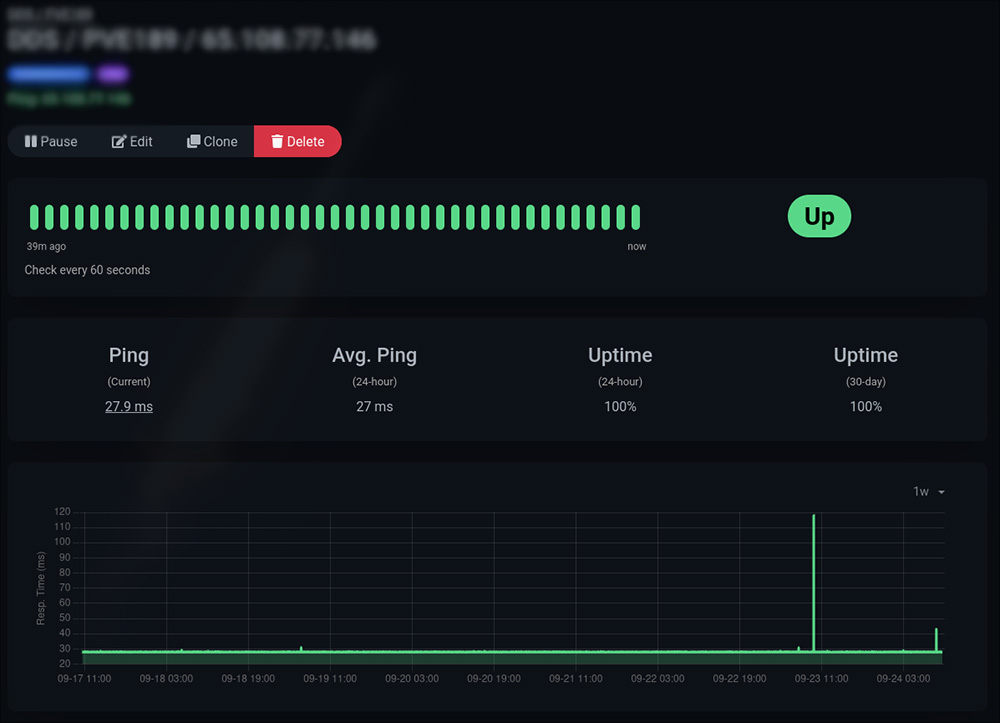Click the pencil icon beside Edit

[x=119, y=142]
